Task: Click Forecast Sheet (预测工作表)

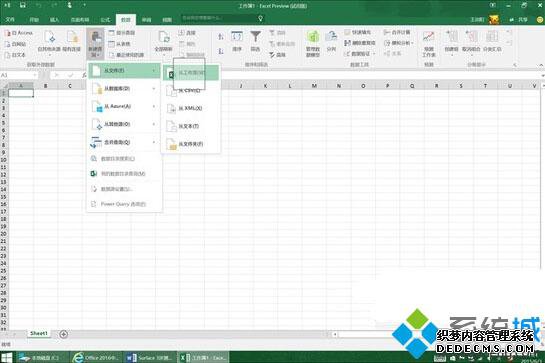Action: pos(429,43)
